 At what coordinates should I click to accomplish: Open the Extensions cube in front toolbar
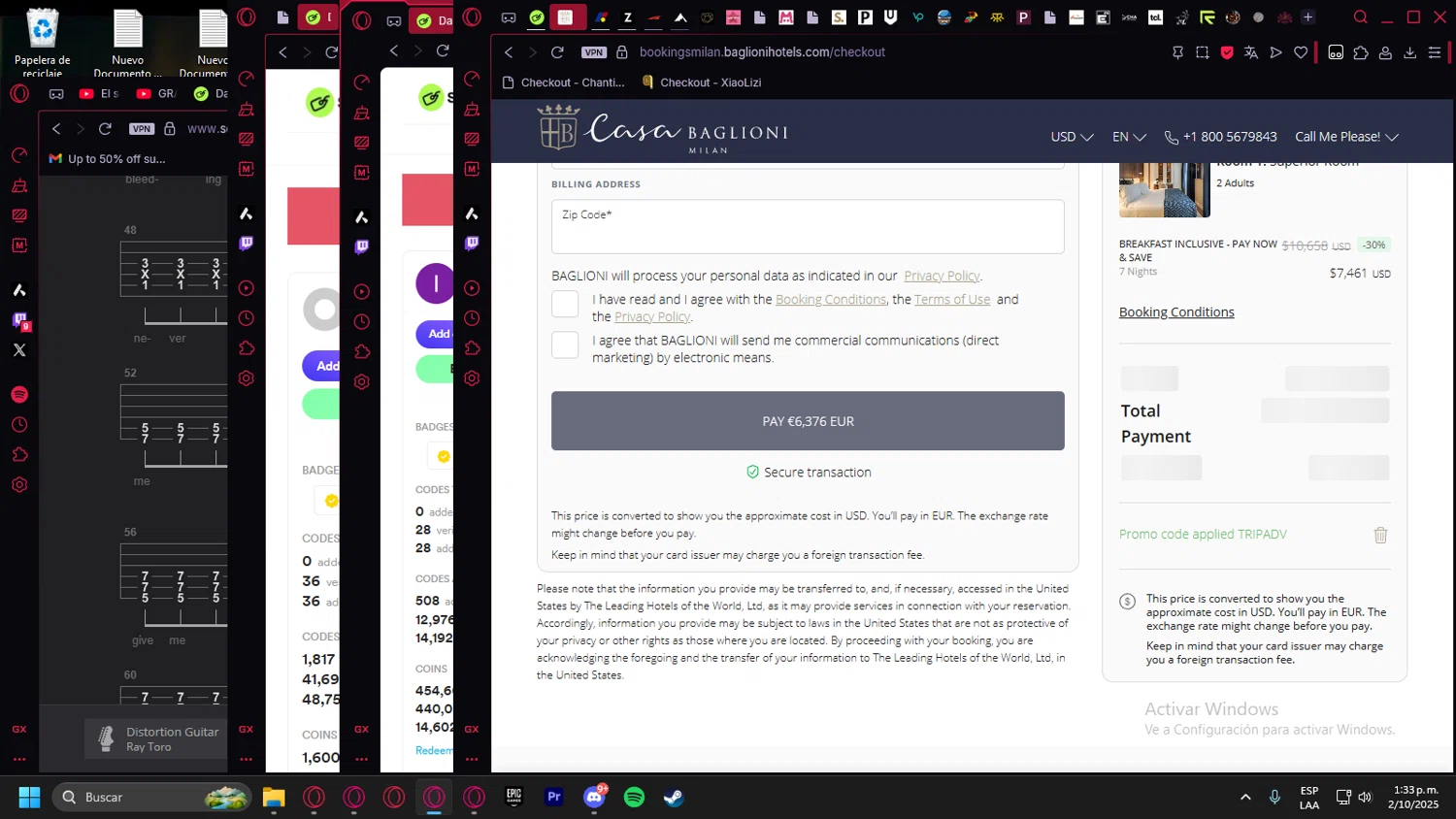pyautogui.click(x=1361, y=52)
